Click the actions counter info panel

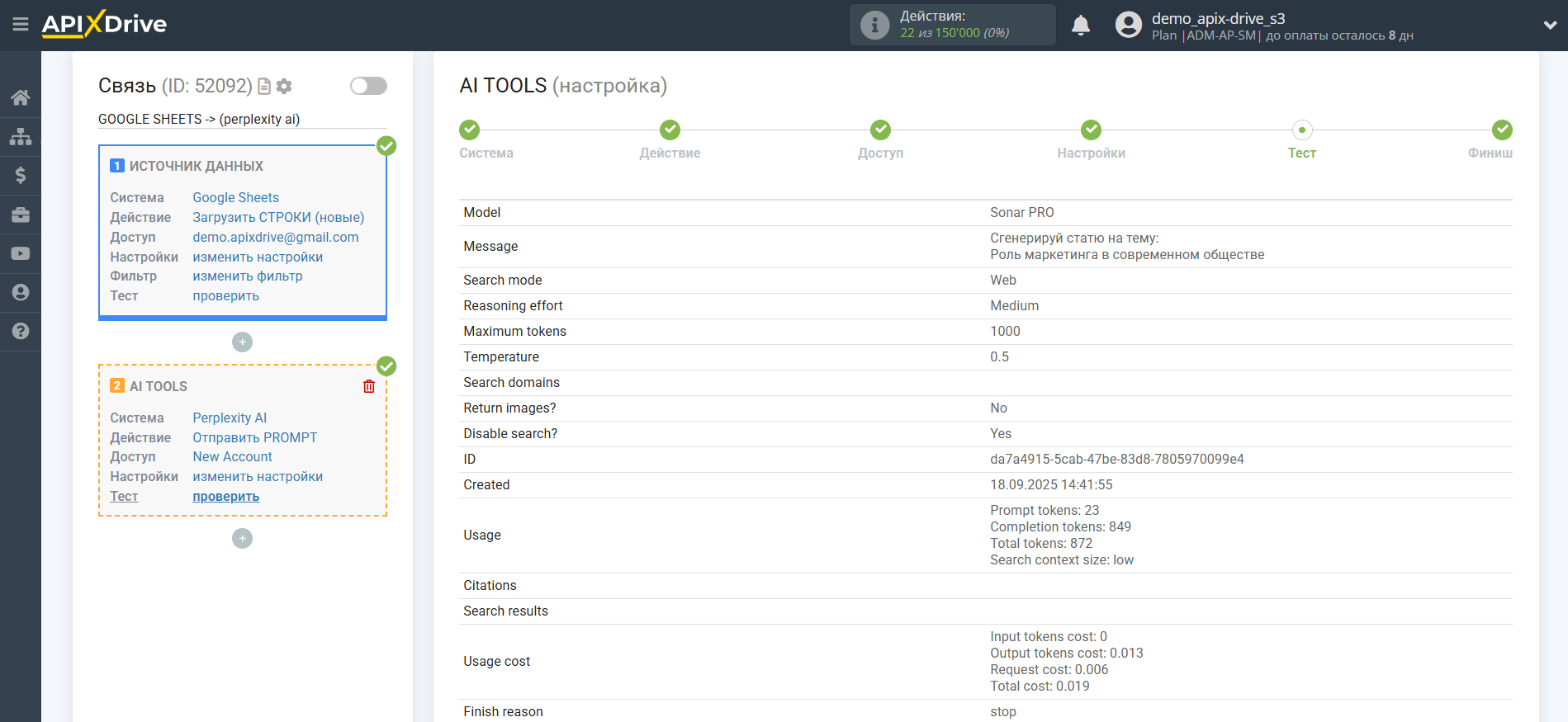(x=952, y=25)
